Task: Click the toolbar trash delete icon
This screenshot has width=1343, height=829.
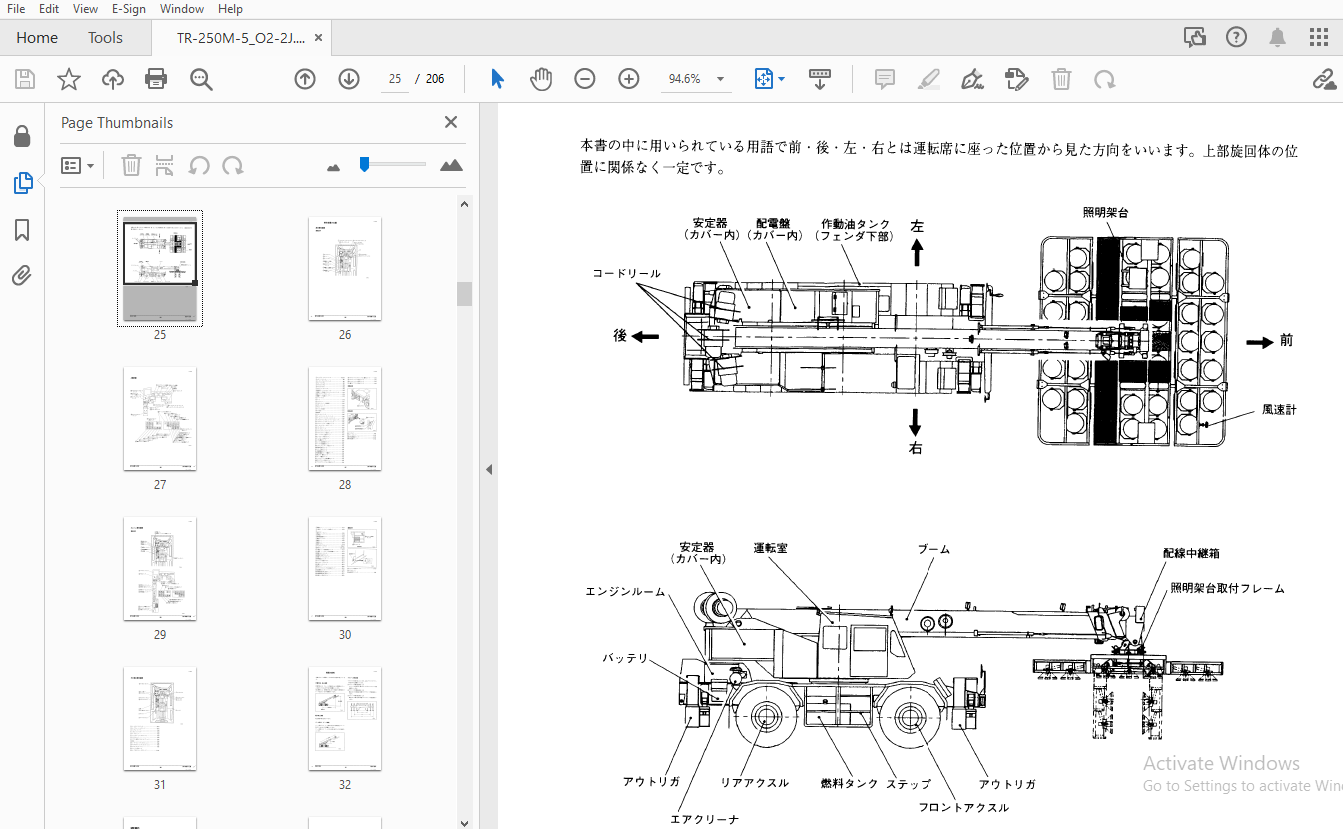Action: [1062, 79]
